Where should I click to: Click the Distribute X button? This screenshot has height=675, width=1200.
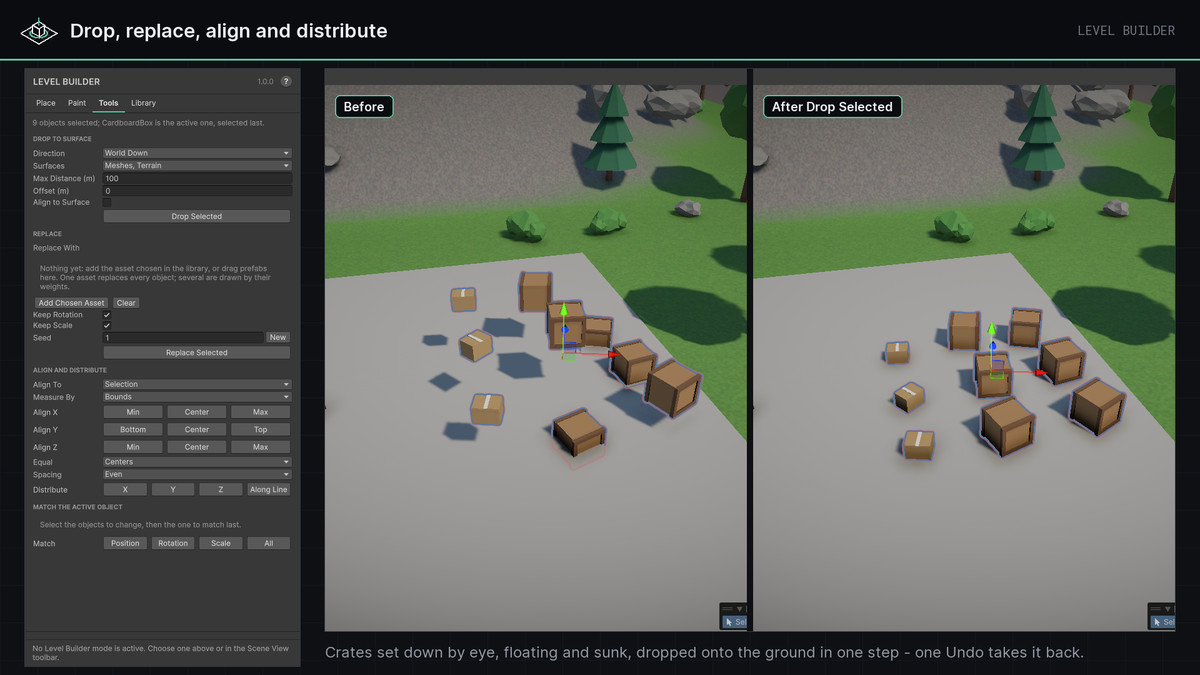(125, 489)
